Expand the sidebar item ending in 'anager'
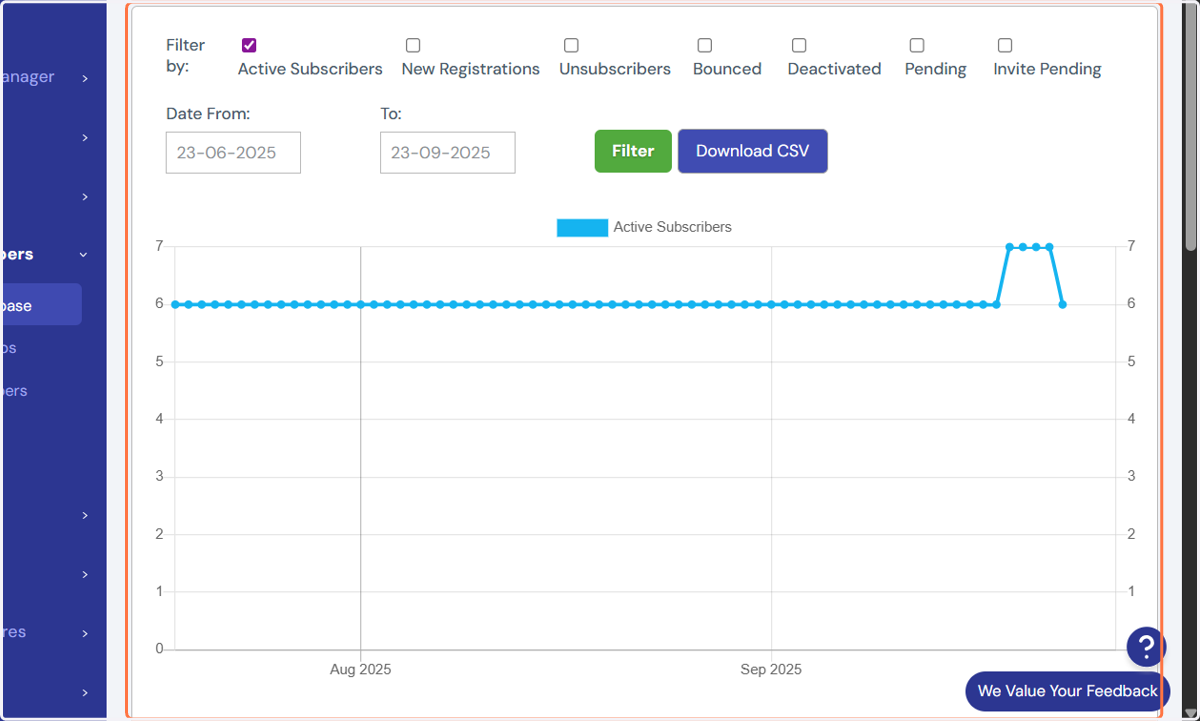 (85, 78)
